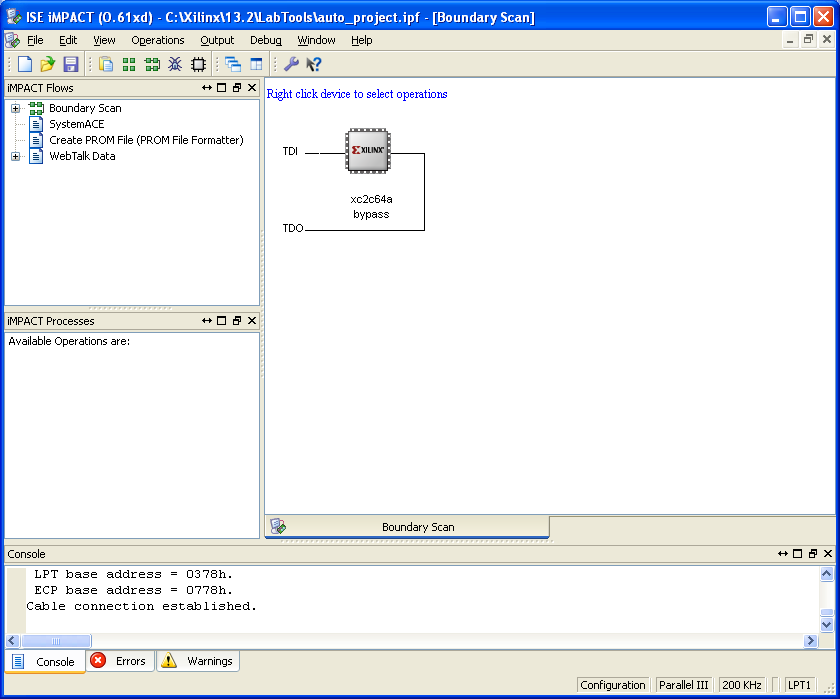Click 'Cable connection established.' console line

[141, 606]
